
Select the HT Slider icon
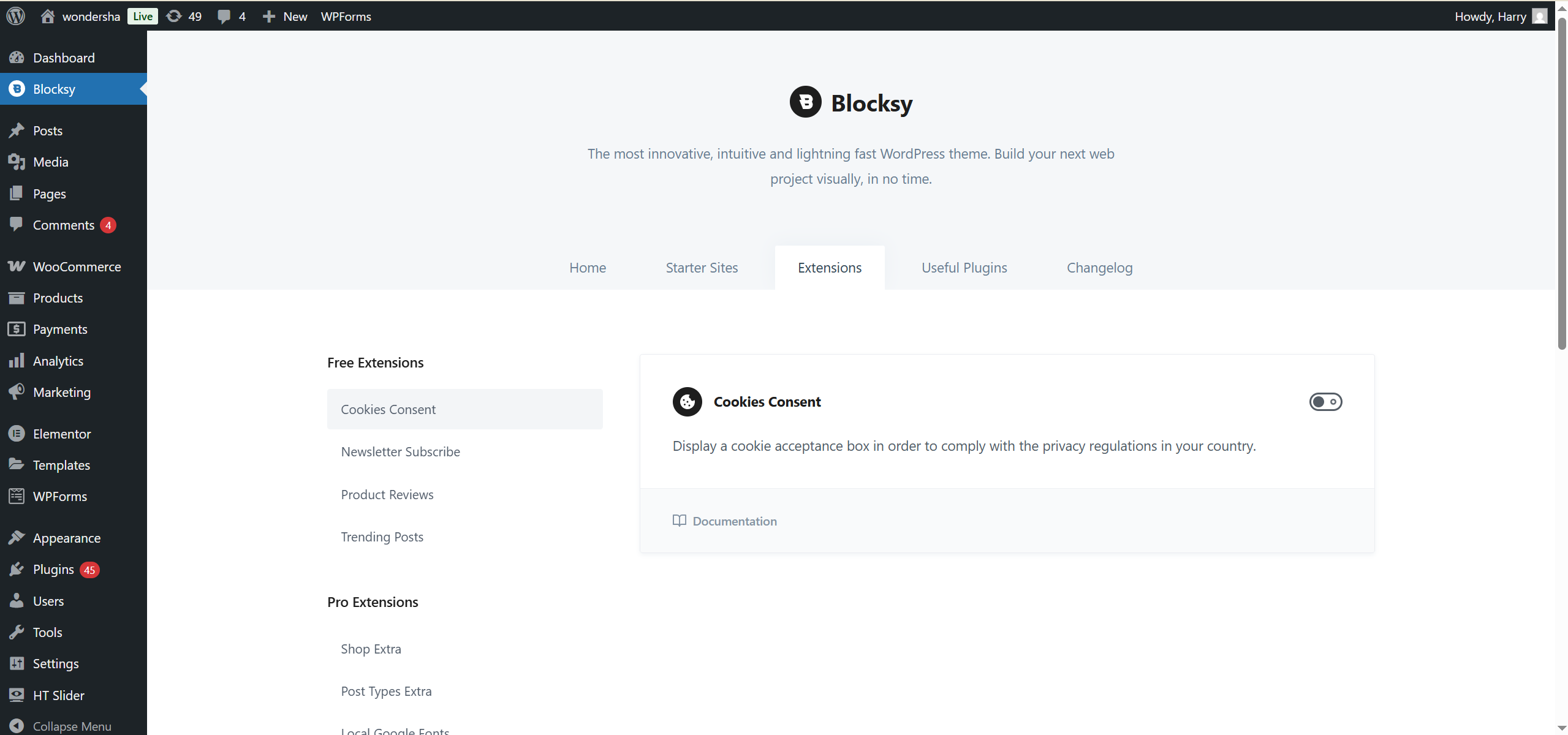[x=16, y=695]
